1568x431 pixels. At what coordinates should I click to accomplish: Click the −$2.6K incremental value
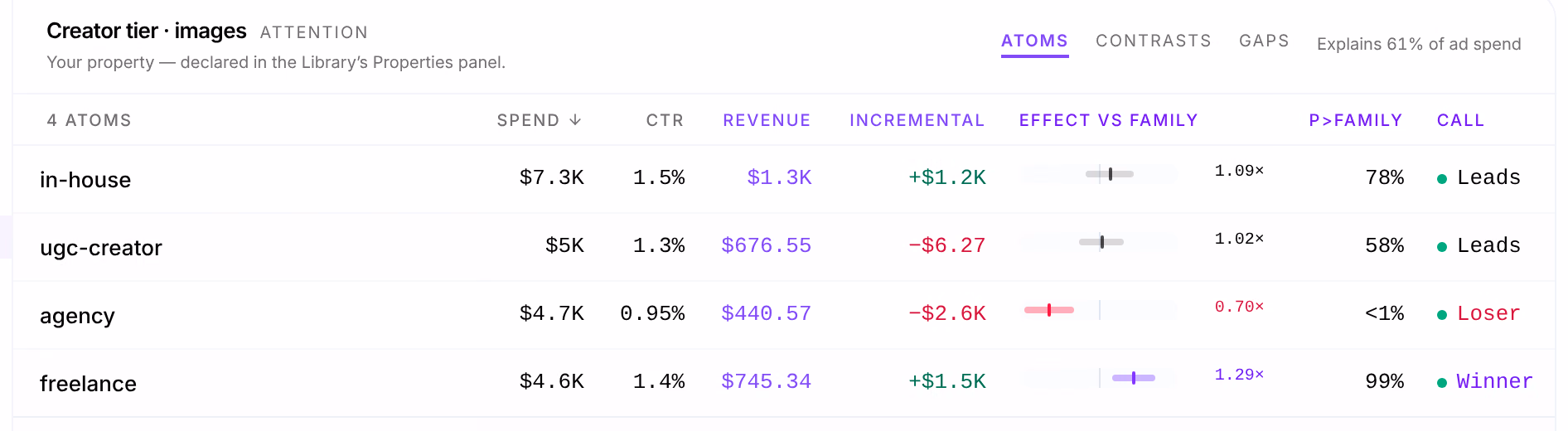point(947,313)
